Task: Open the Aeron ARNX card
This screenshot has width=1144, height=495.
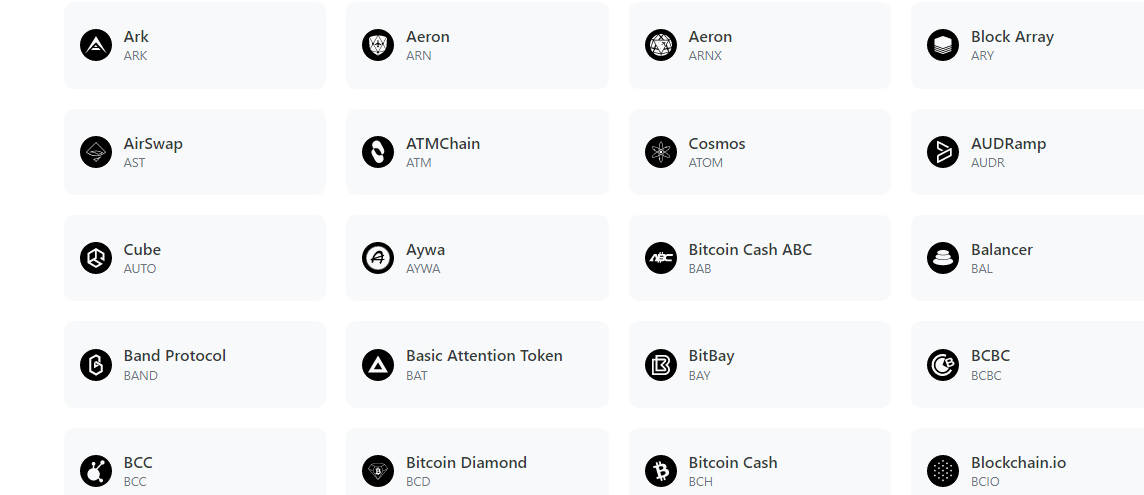Action: (x=759, y=45)
